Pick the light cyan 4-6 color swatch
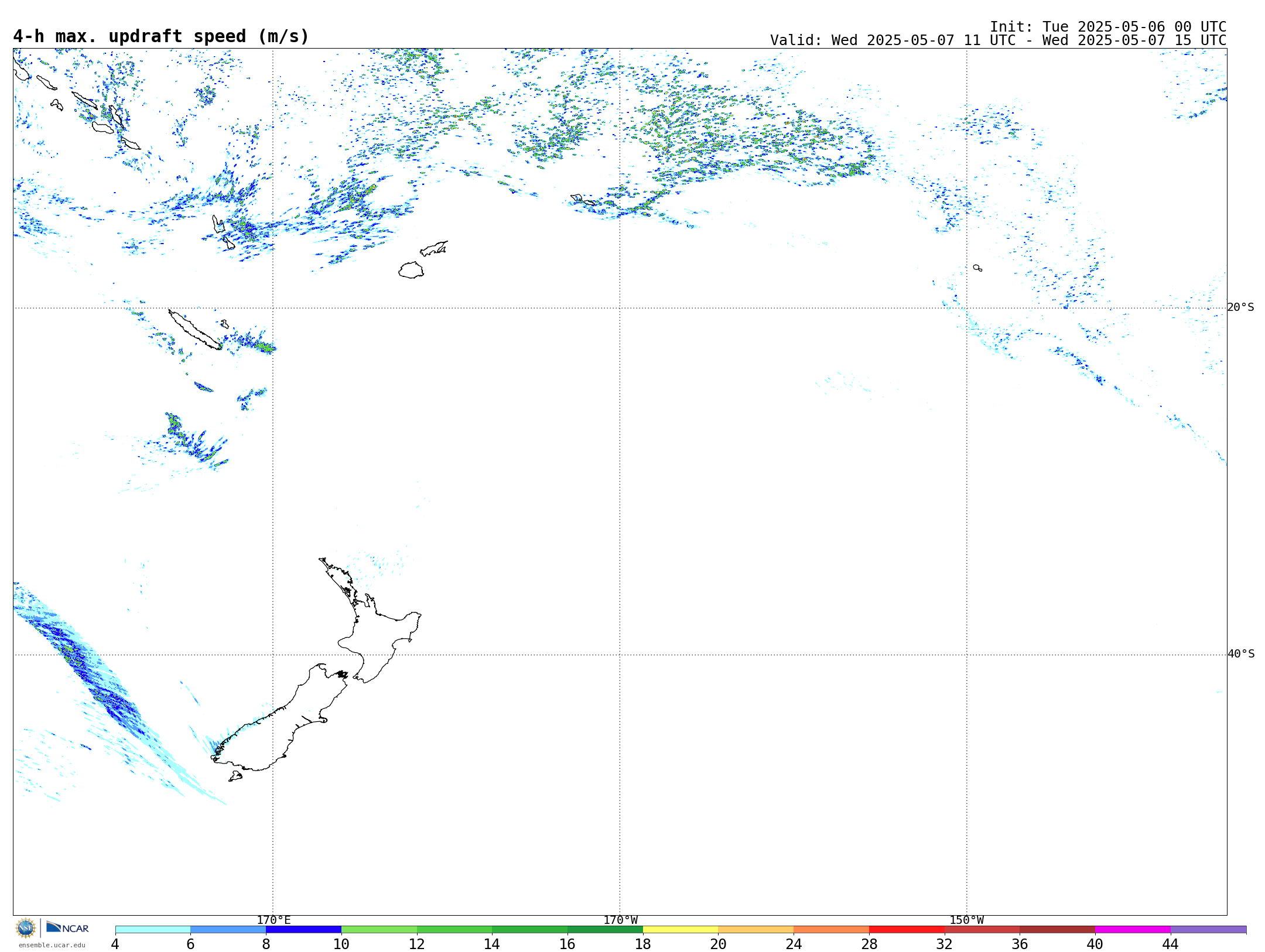The height and width of the screenshot is (952, 1265). (153, 930)
